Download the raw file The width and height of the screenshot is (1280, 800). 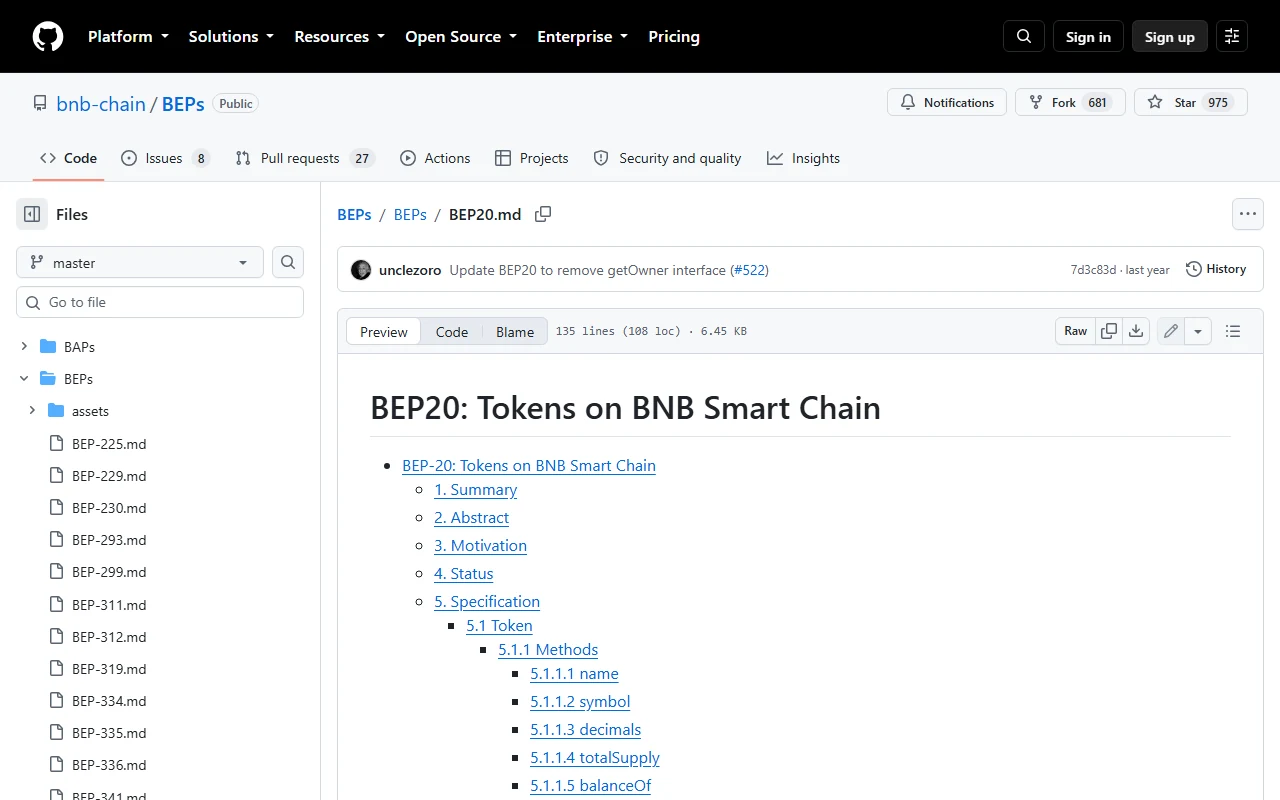pos(1136,331)
